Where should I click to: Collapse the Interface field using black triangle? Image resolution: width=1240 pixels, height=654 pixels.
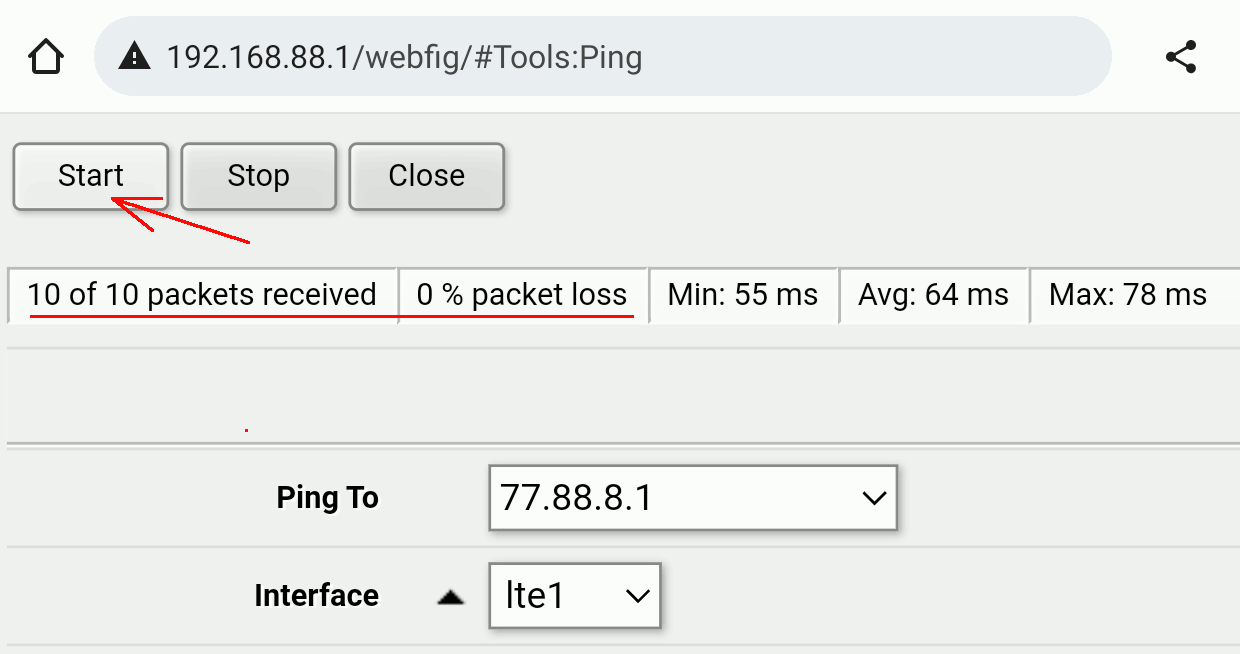(451, 597)
